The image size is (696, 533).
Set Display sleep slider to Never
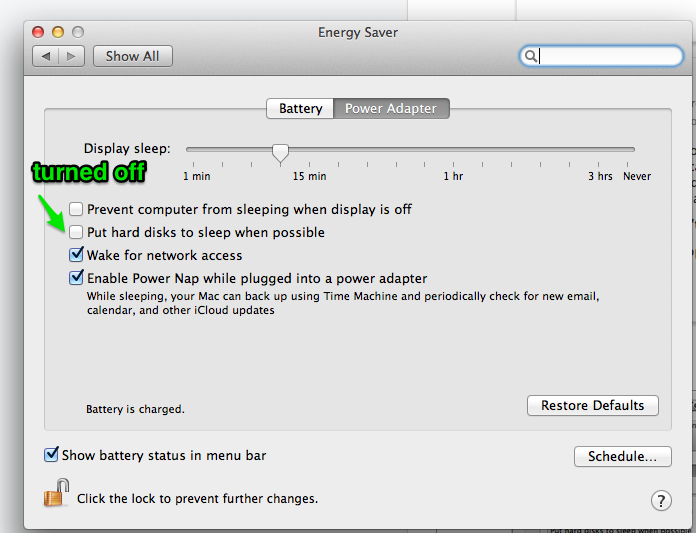pos(627,150)
